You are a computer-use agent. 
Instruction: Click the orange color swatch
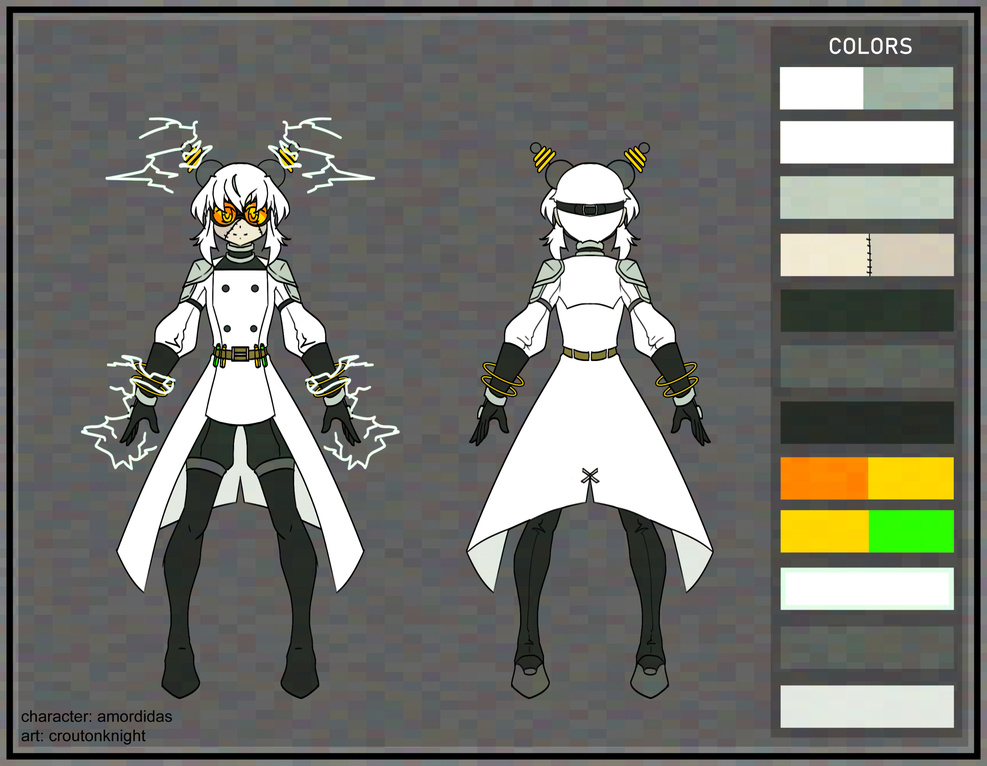[x=823, y=478]
